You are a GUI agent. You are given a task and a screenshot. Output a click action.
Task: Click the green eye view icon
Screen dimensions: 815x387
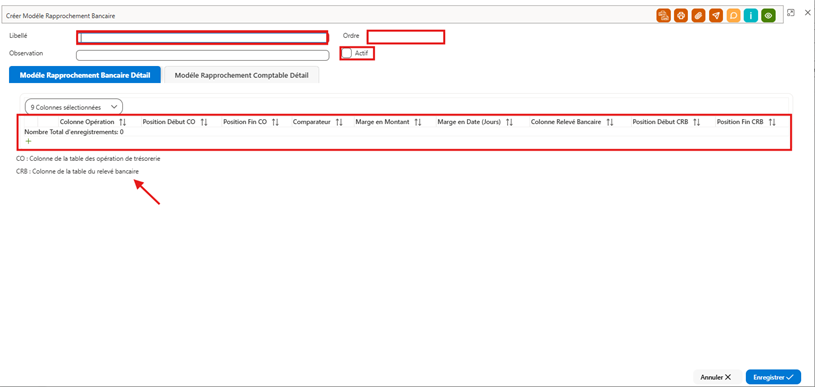tap(769, 16)
